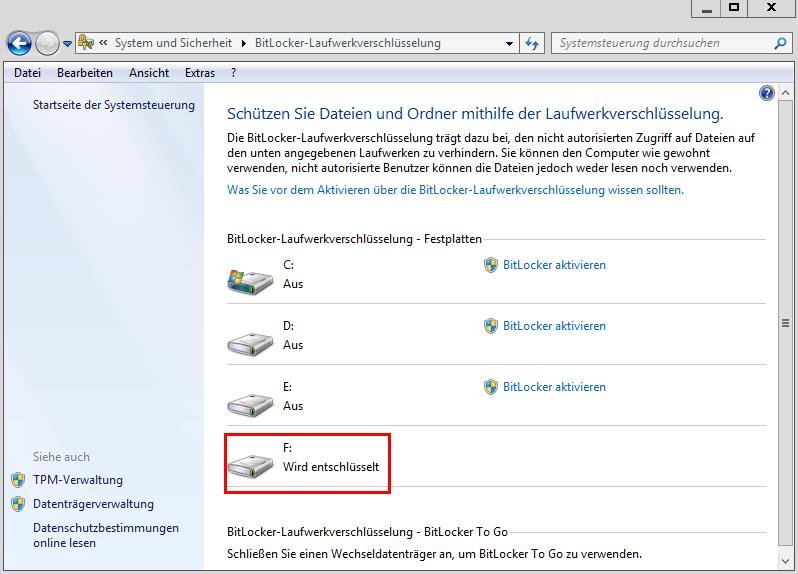This screenshot has height=574, width=798.
Task: Open Datenträgerverwaltung link
Action: tap(93, 504)
